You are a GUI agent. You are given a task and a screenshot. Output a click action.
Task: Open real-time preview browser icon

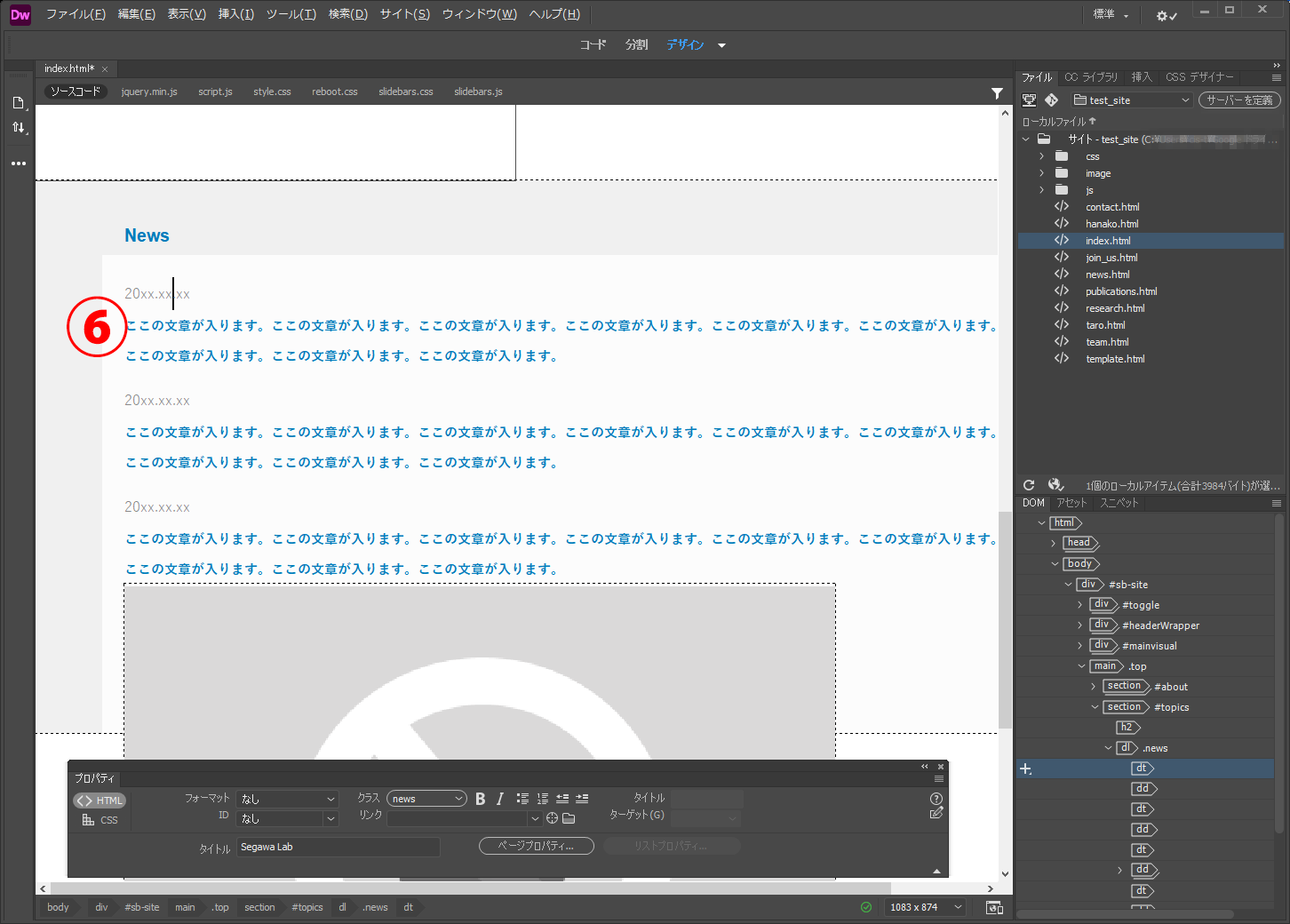[994, 907]
